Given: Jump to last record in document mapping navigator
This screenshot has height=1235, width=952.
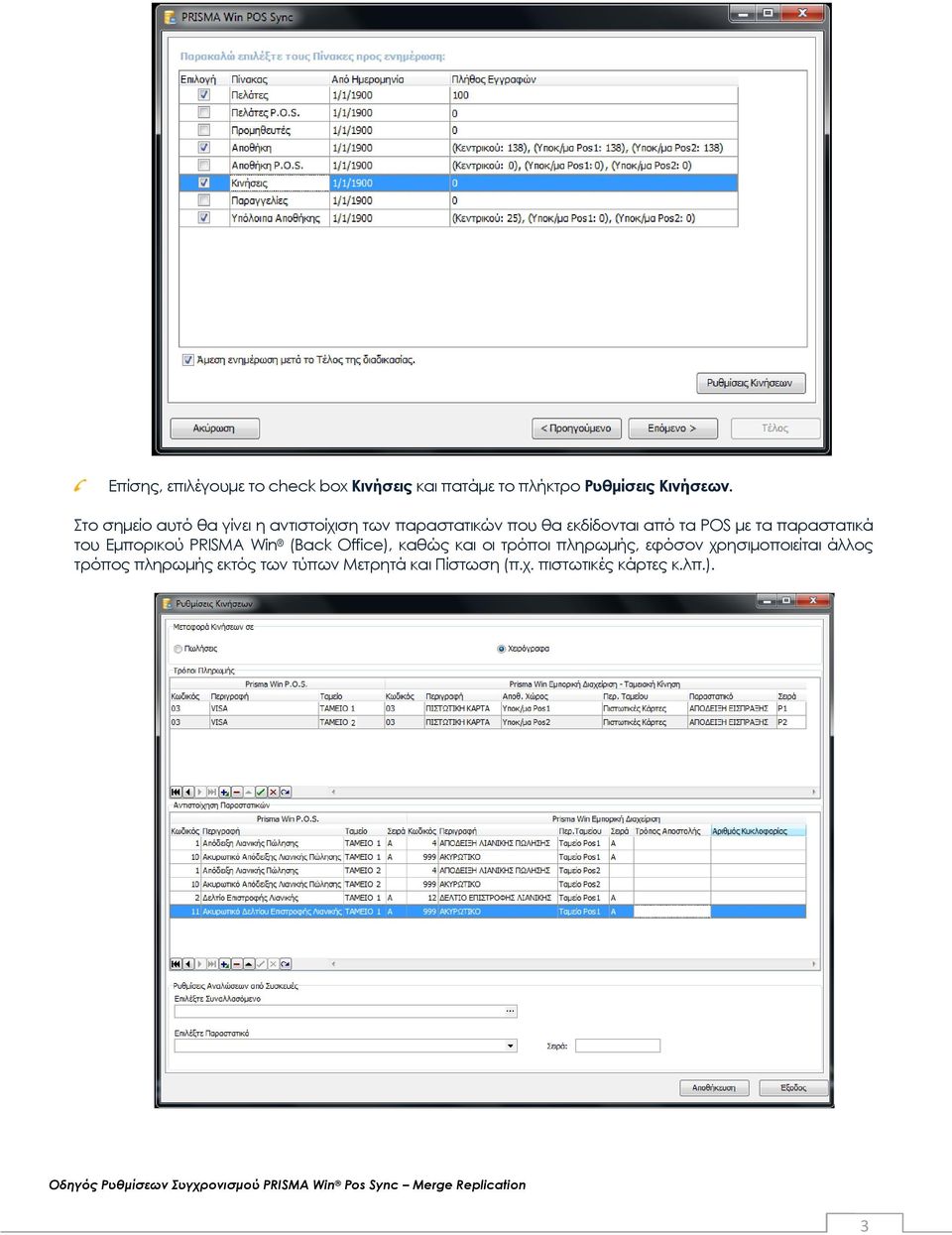Looking at the screenshot, I should pyautogui.click(x=212, y=963).
